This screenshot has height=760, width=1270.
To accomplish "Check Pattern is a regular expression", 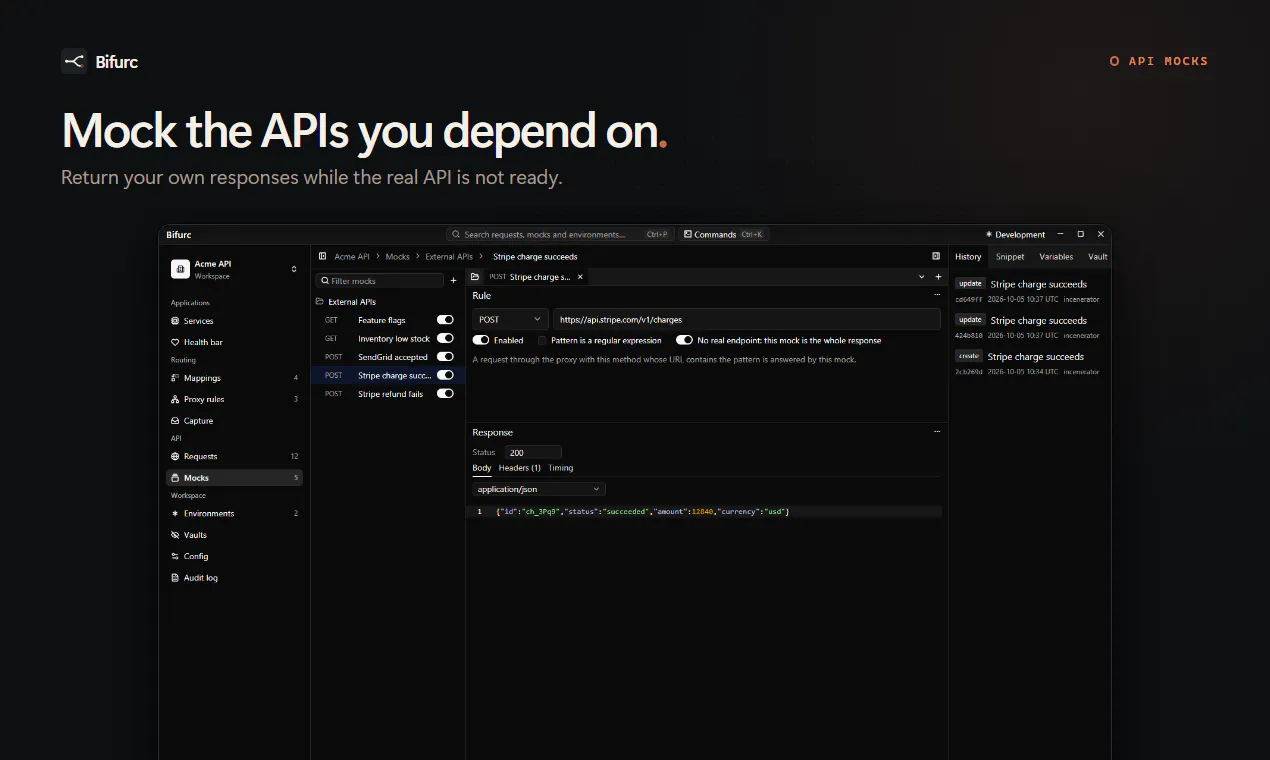I will 542,340.
